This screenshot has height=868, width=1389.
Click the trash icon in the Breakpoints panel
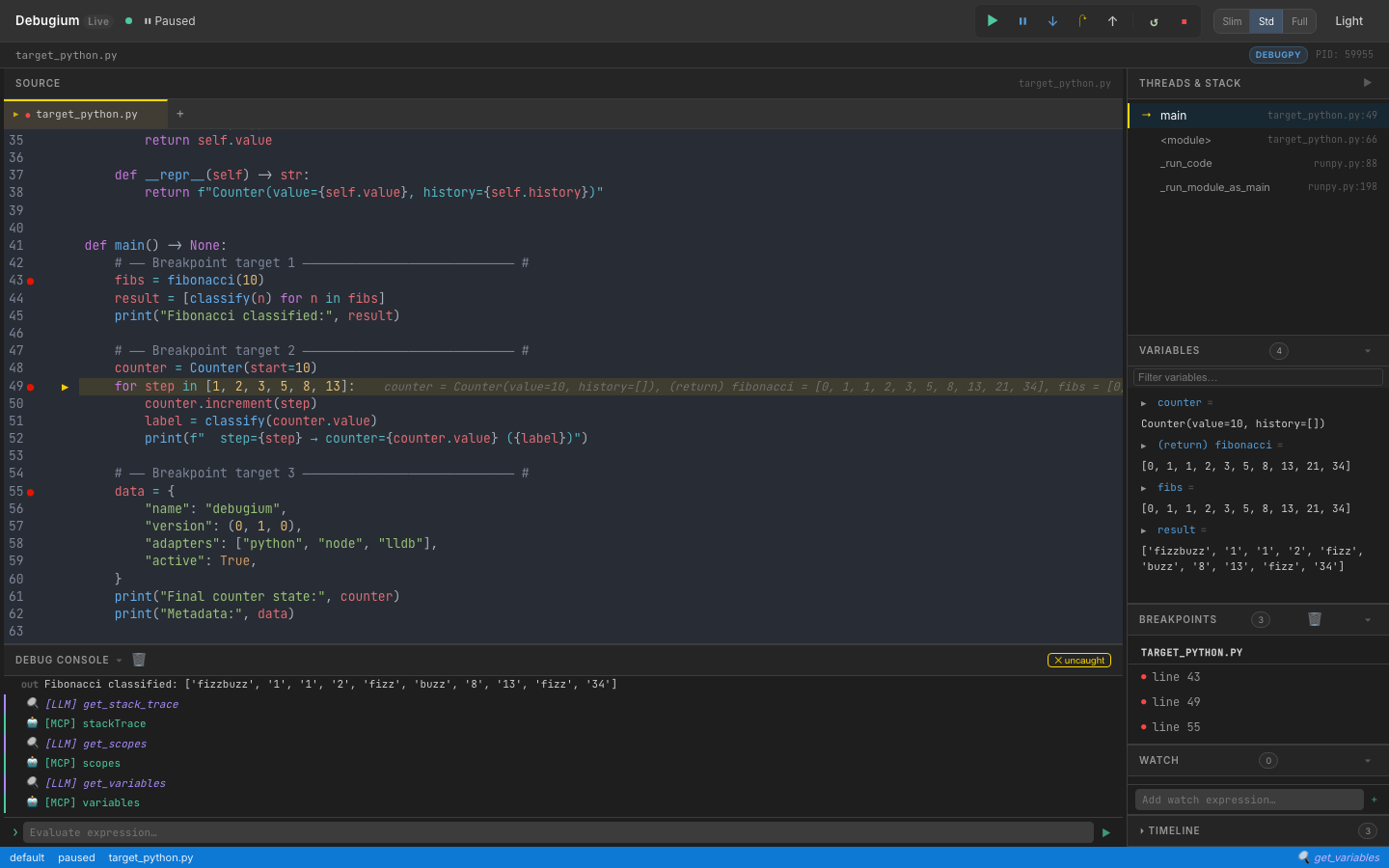point(1315,619)
